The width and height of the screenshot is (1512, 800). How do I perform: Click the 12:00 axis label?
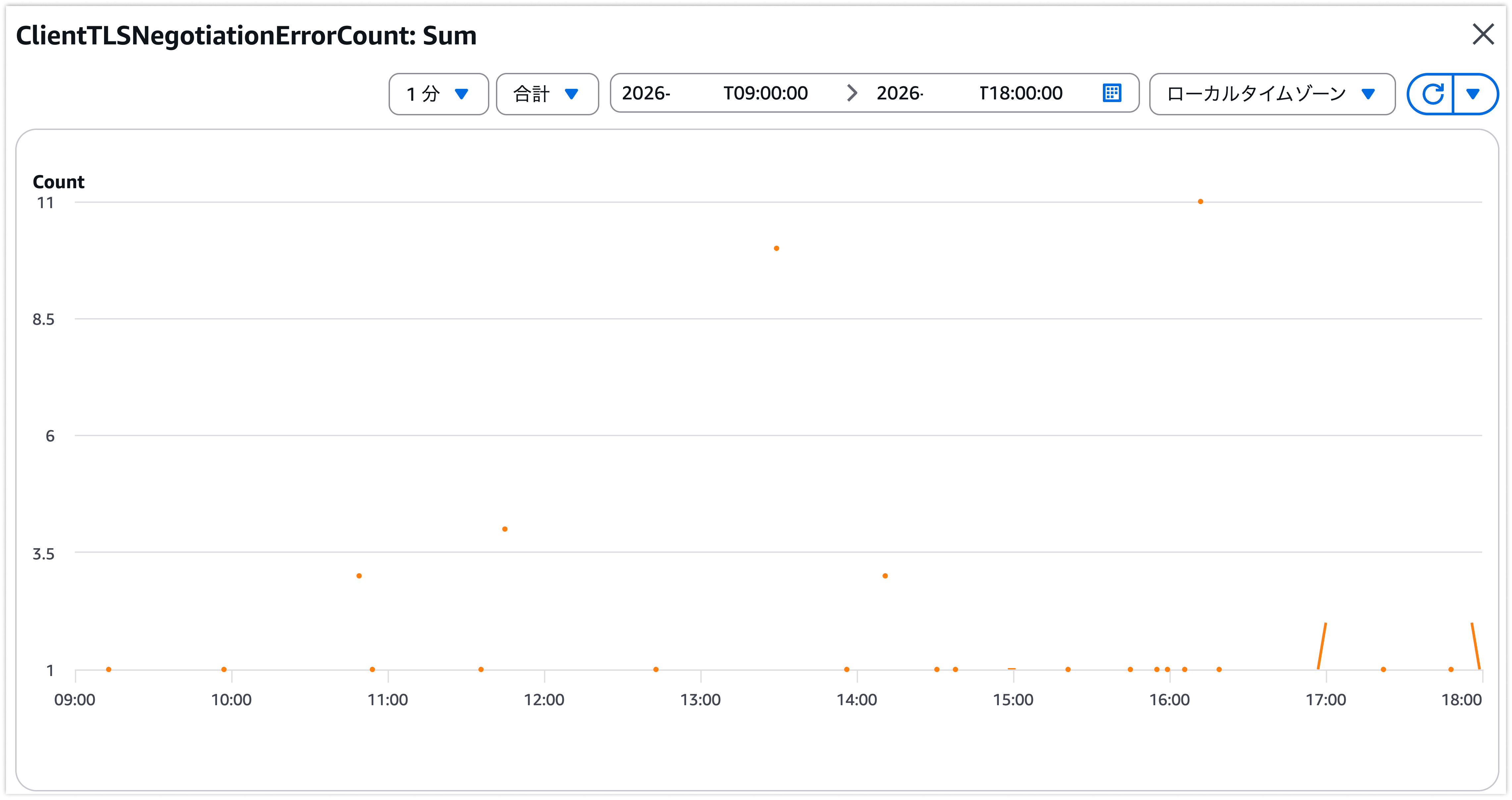point(544,700)
